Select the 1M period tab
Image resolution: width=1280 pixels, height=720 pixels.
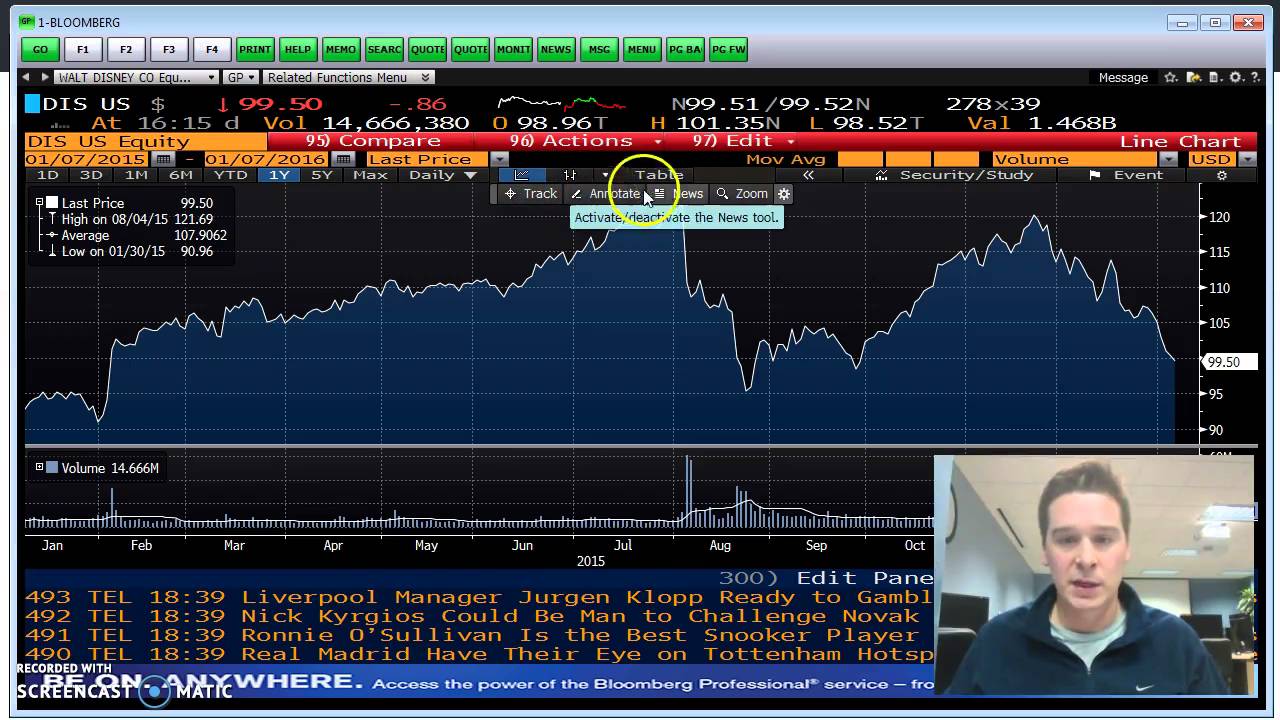pos(136,175)
